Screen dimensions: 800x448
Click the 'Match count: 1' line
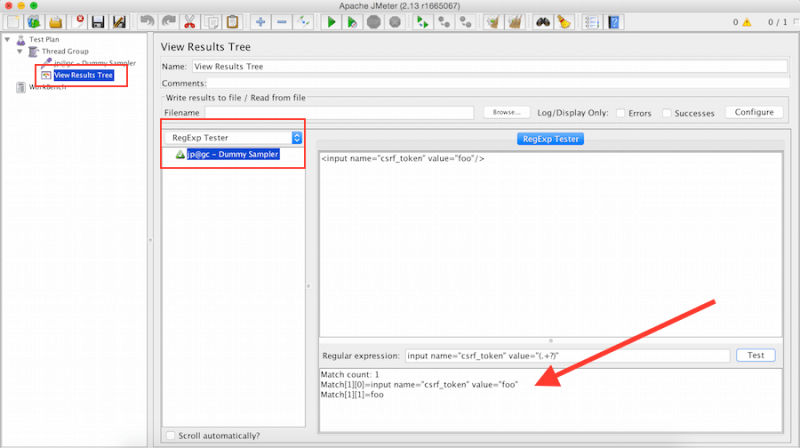(x=349, y=375)
